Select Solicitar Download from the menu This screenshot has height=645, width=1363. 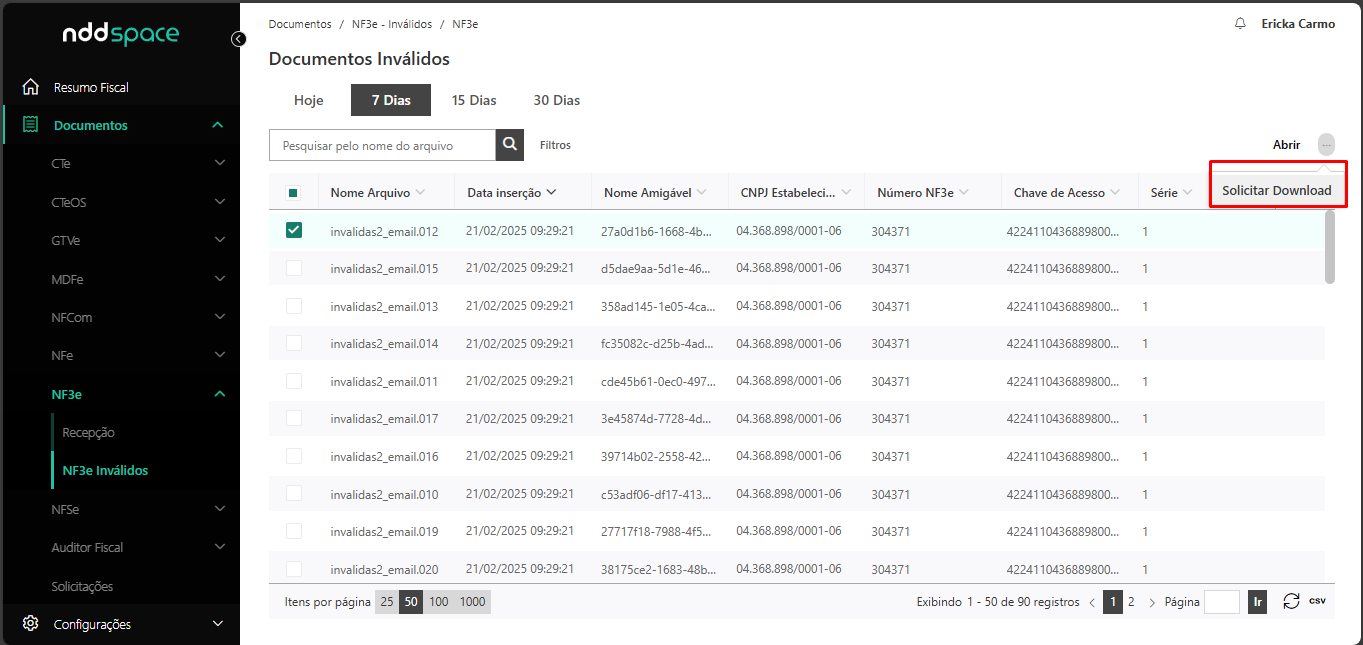1276,190
